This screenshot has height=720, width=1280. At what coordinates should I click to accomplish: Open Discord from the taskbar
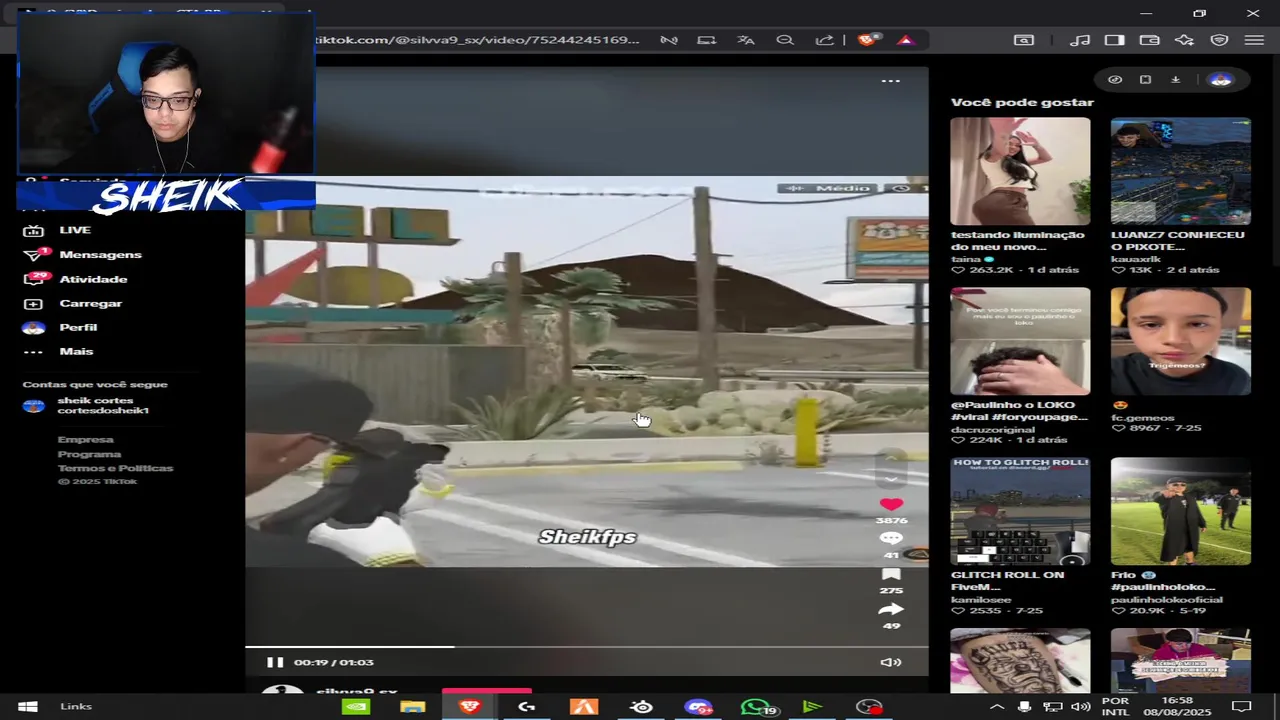click(x=699, y=707)
